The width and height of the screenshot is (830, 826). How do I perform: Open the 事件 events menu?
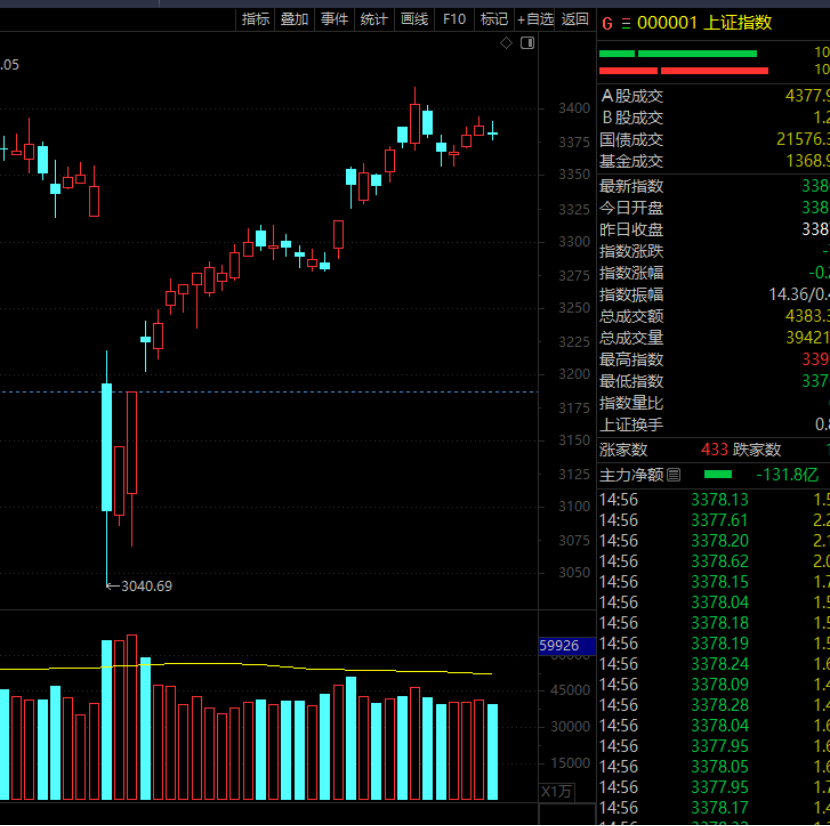coord(335,20)
